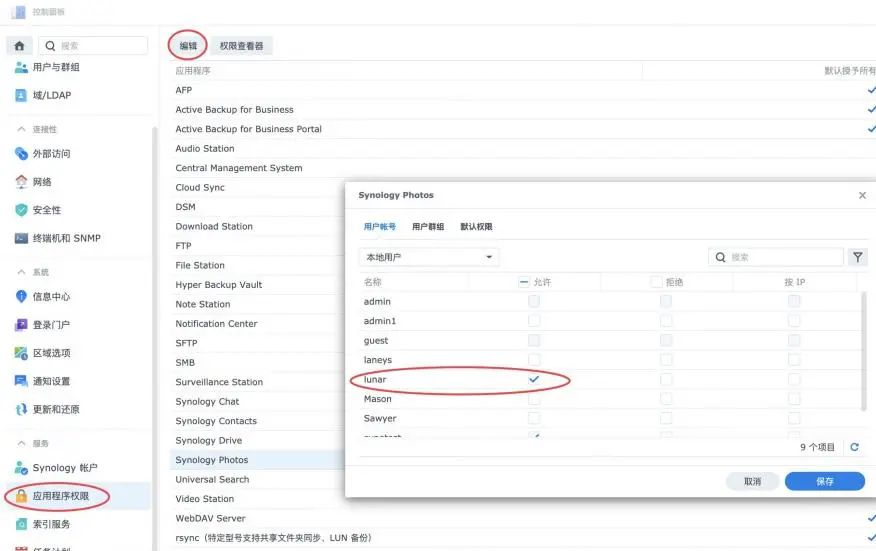876x551 pixels.
Task: Open Regional Options (区域选项) icon
Action: (x=21, y=353)
